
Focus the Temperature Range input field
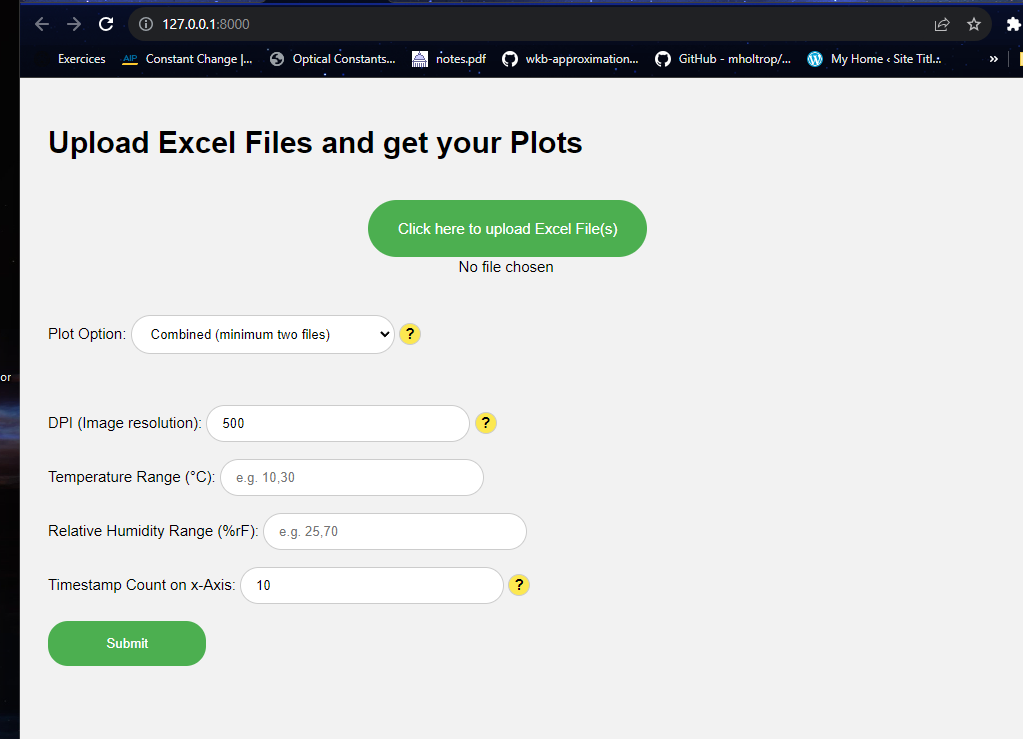[351, 477]
